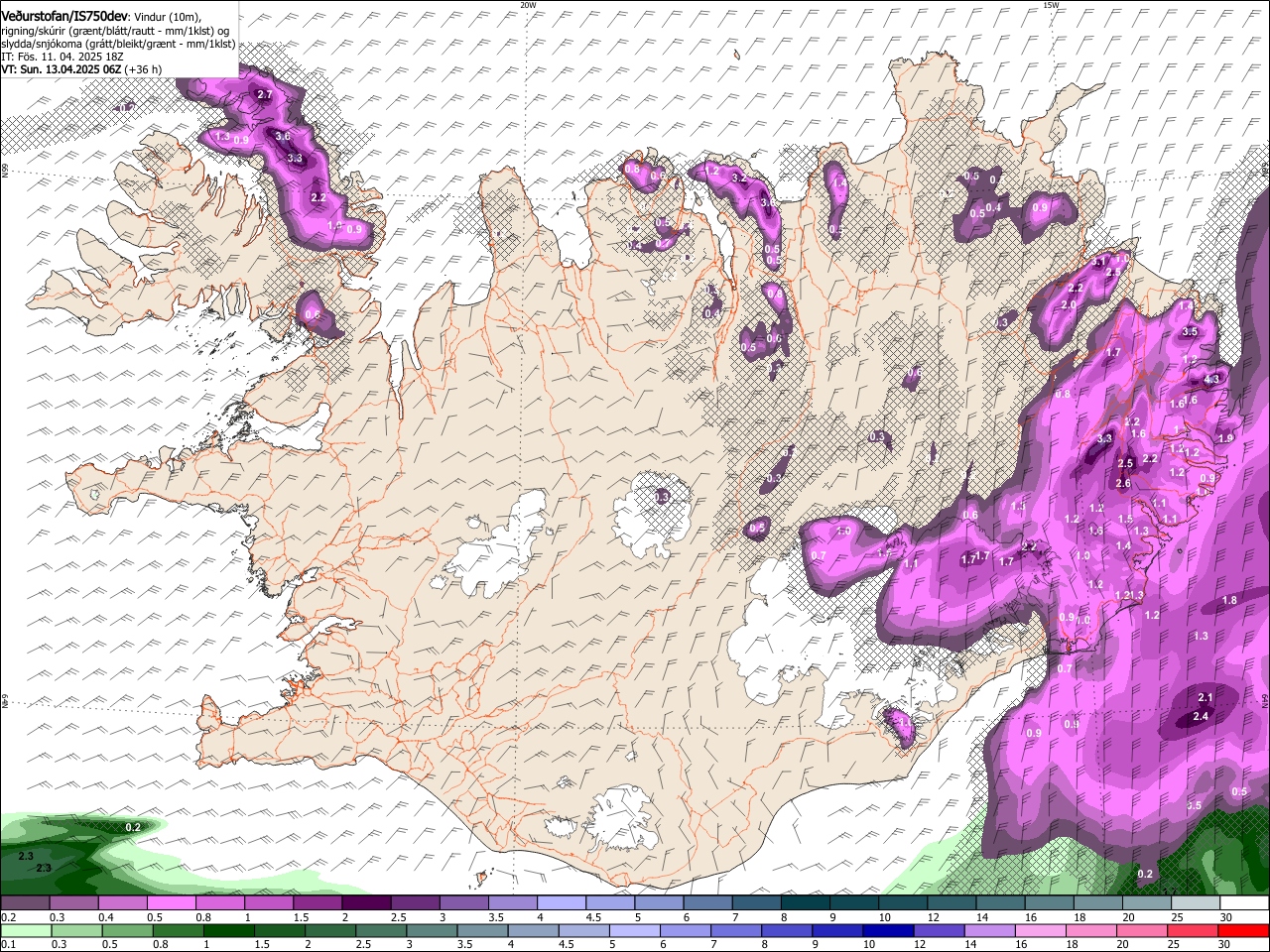This screenshot has height=952, width=1270.
Task: Click the 2.1 precipitation value over the sea
Action: tap(1206, 698)
